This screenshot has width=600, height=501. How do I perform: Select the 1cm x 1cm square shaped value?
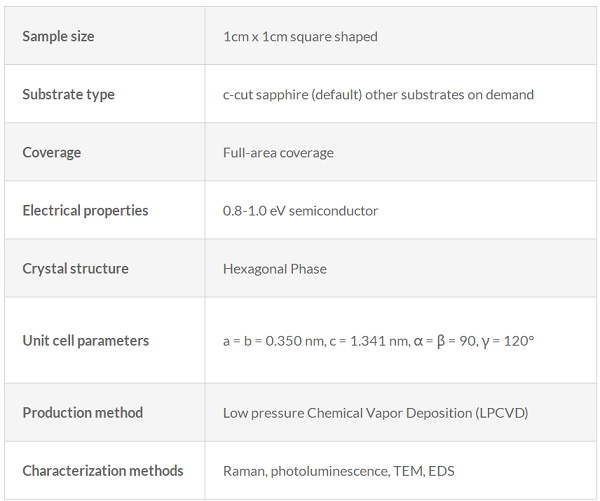coord(300,37)
